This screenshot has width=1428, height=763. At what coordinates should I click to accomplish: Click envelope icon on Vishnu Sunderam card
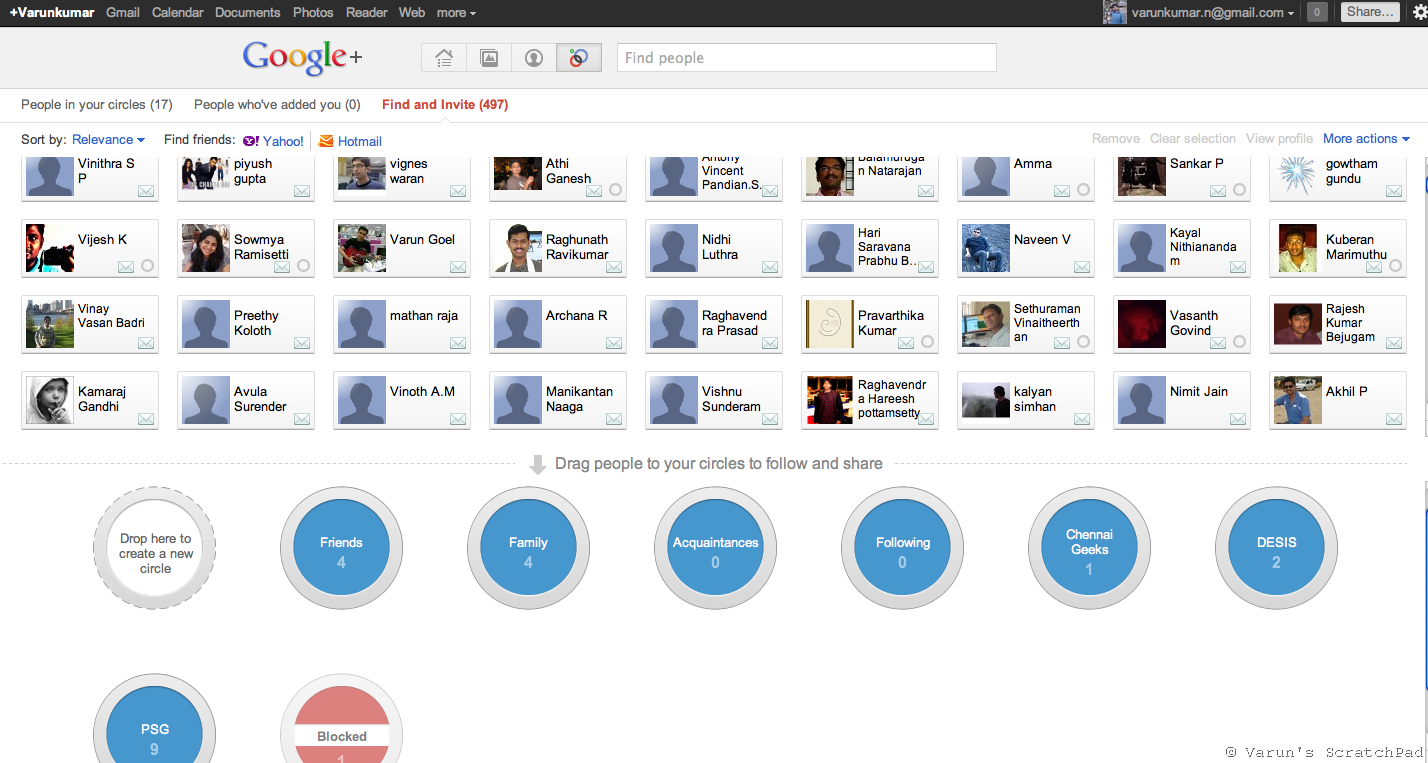(770, 419)
